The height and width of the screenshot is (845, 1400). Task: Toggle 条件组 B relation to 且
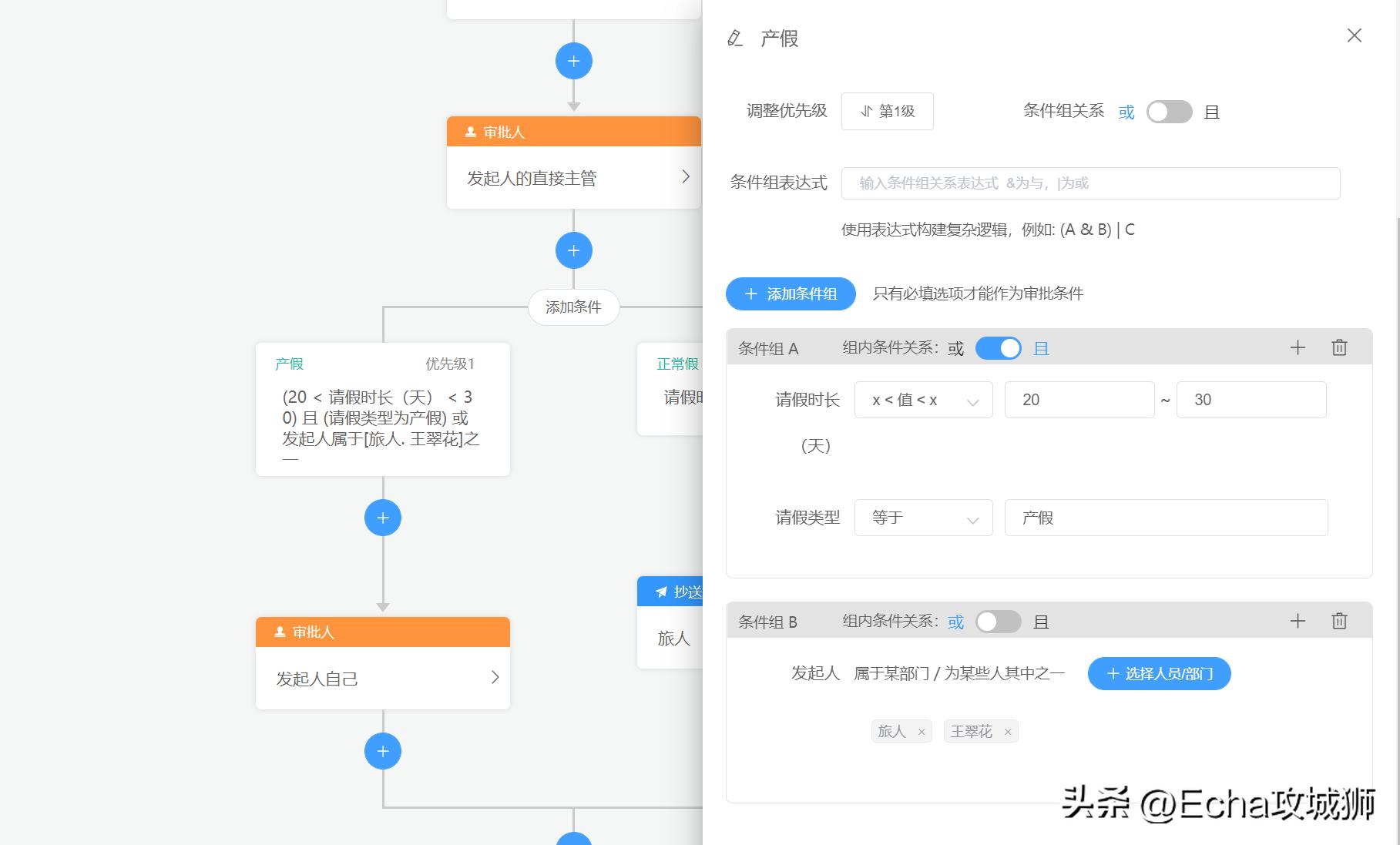[999, 622]
